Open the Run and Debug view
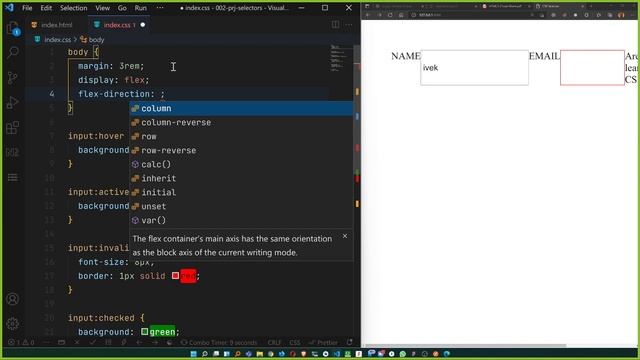The image size is (640, 360). (x=13, y=102)
